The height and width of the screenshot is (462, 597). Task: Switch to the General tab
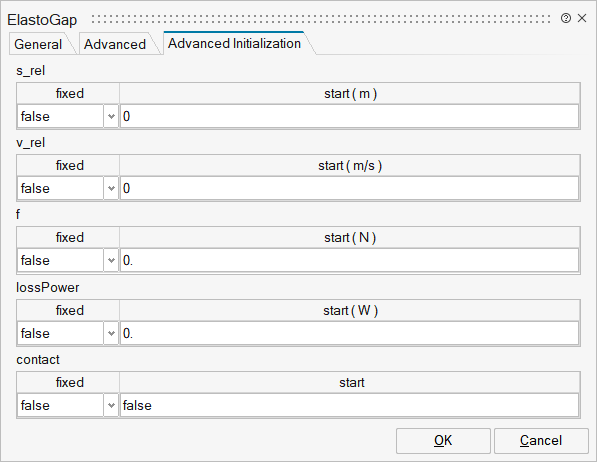click(x=38, y=44)
